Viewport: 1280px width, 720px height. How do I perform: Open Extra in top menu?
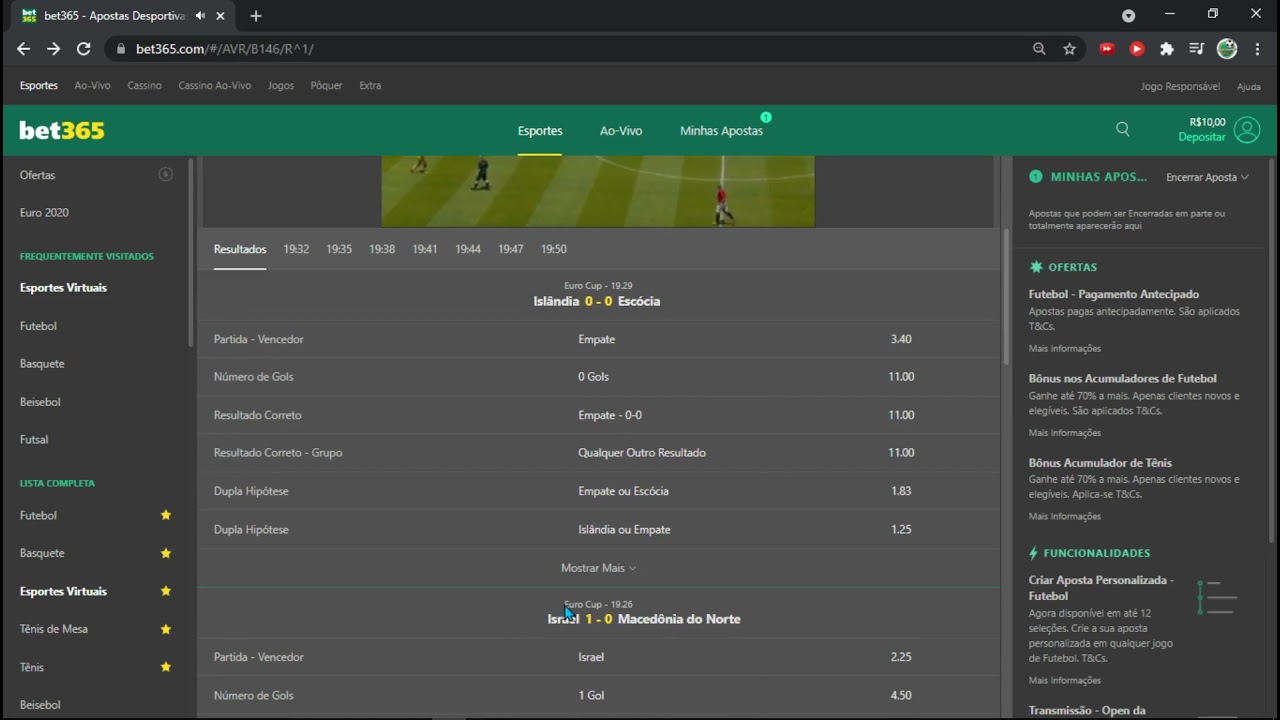click(370, 86)
